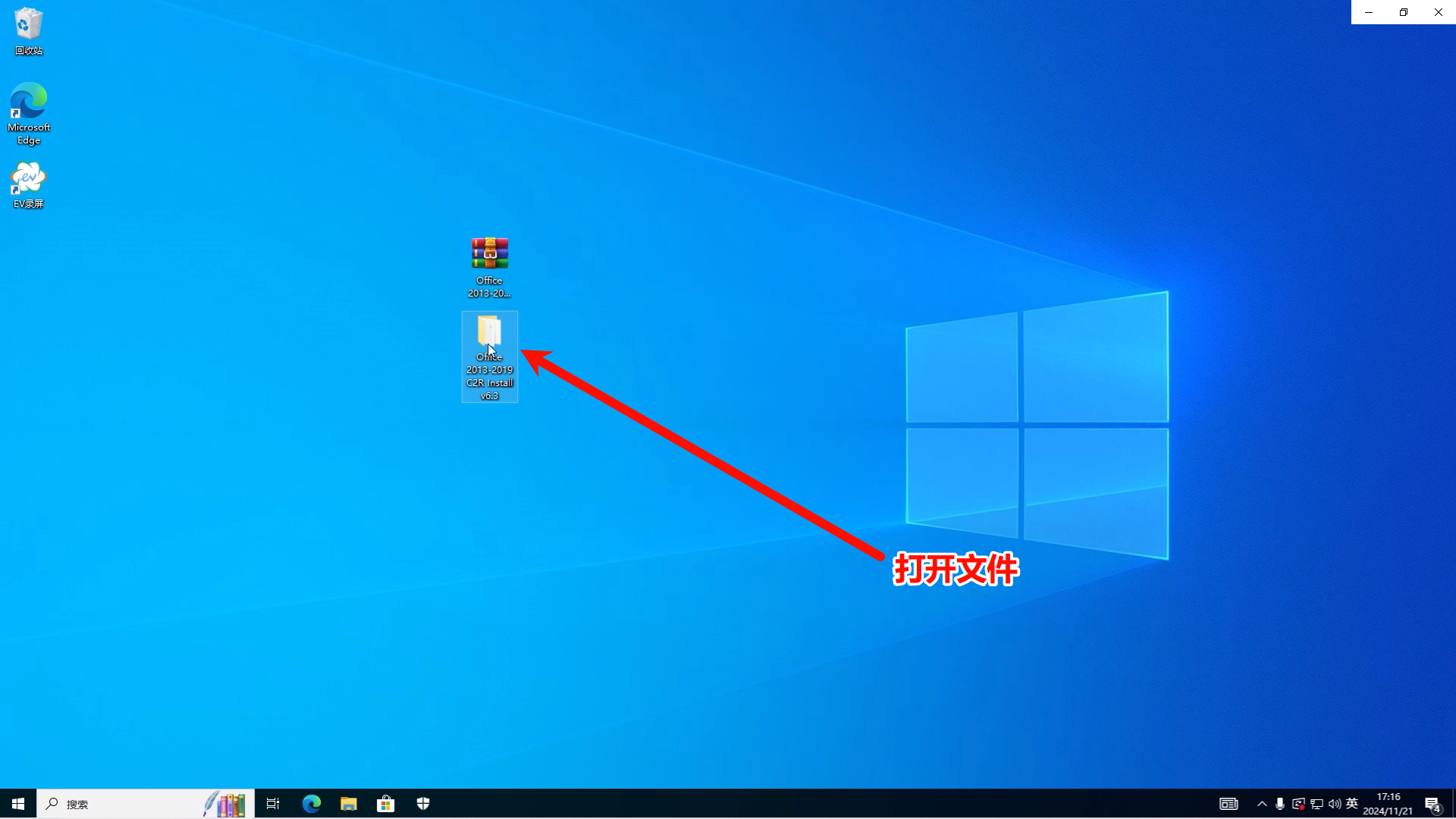Open News and interests taskbar widget
Screen dimensions: 1456x819
(1228, 804)
